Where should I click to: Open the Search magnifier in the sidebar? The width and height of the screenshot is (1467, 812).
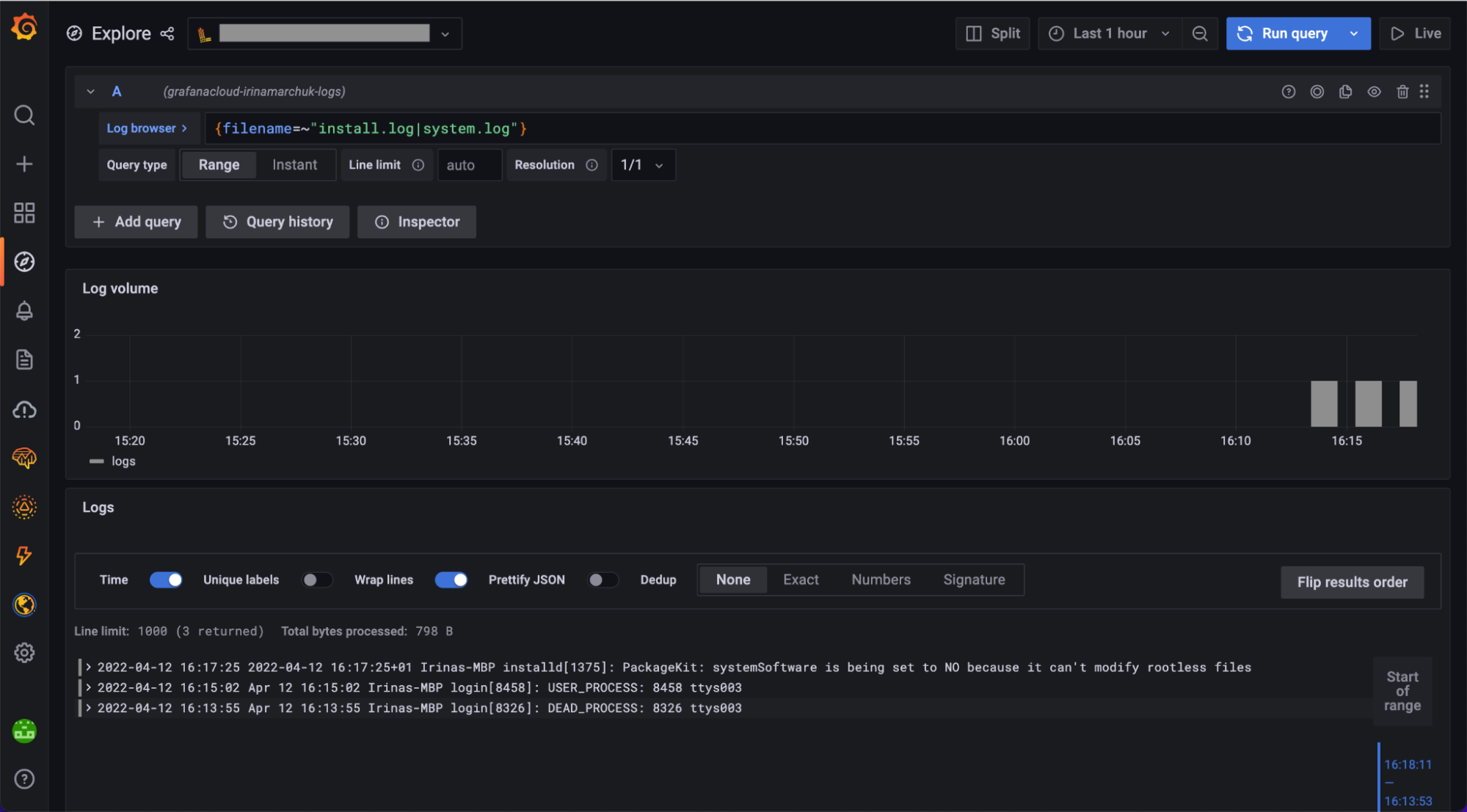coord(24,115)
